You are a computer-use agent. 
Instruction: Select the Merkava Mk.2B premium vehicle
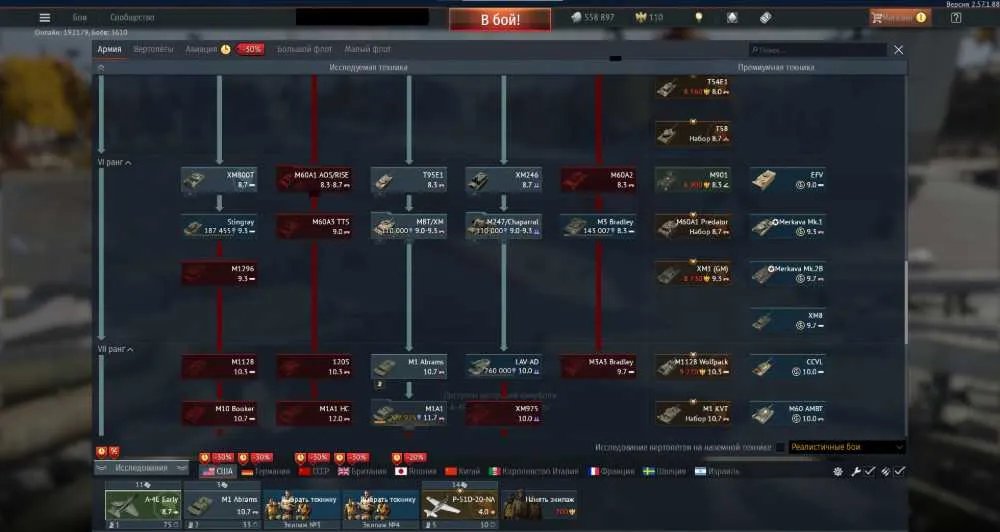[788, 273]
